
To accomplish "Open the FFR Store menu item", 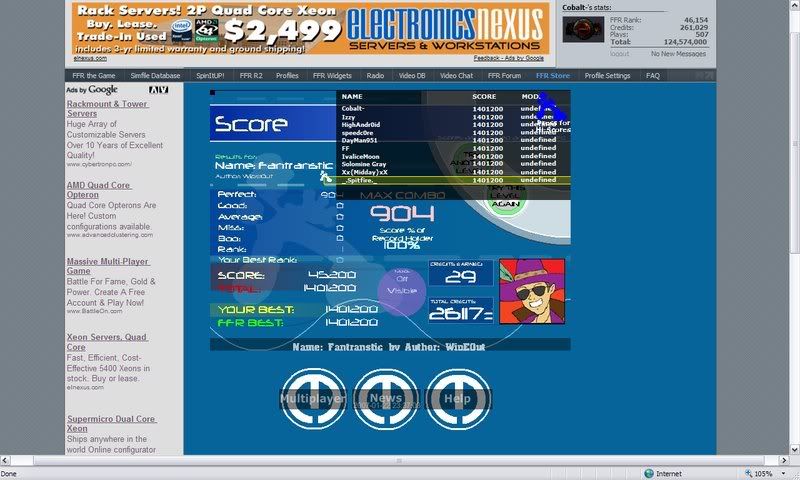I will 552,75.
